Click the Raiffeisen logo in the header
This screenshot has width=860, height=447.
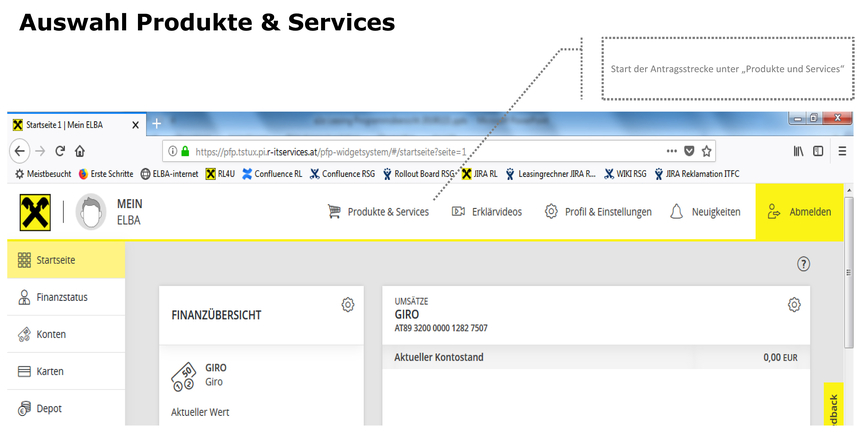[x=36, y=213]
